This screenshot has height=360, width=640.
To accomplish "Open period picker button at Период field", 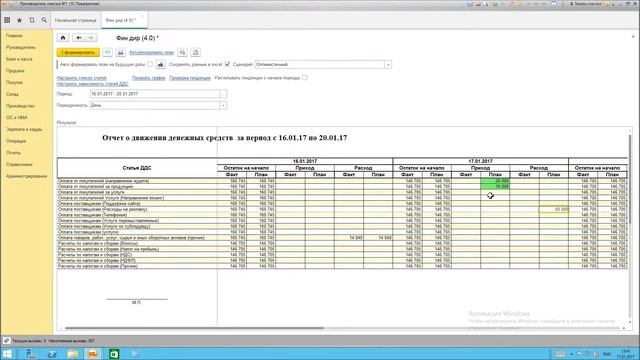I will [223, 94].
